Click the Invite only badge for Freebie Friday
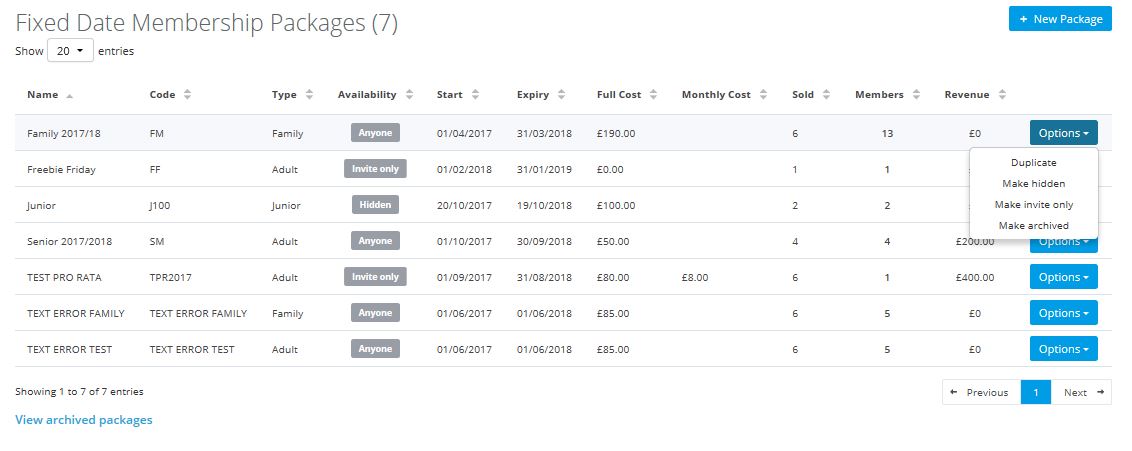This screenshot has width=1132, height=451. (x=375, y=169)
